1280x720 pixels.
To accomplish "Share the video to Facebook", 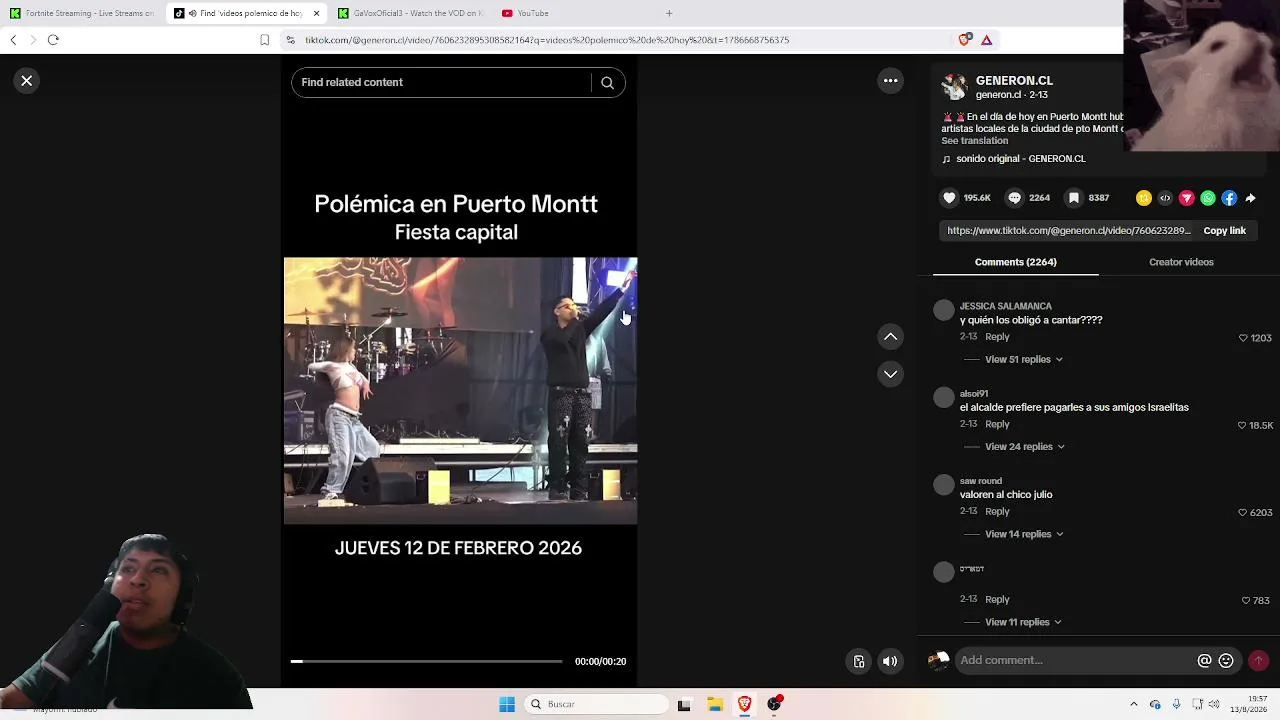I will [x=1229, y=198].
